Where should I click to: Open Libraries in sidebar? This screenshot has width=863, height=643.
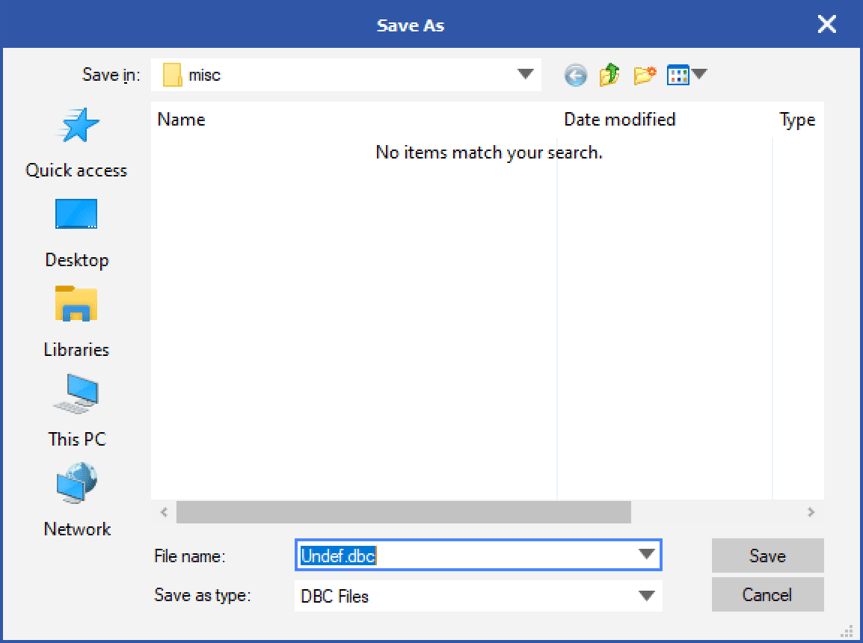[76, 321]
